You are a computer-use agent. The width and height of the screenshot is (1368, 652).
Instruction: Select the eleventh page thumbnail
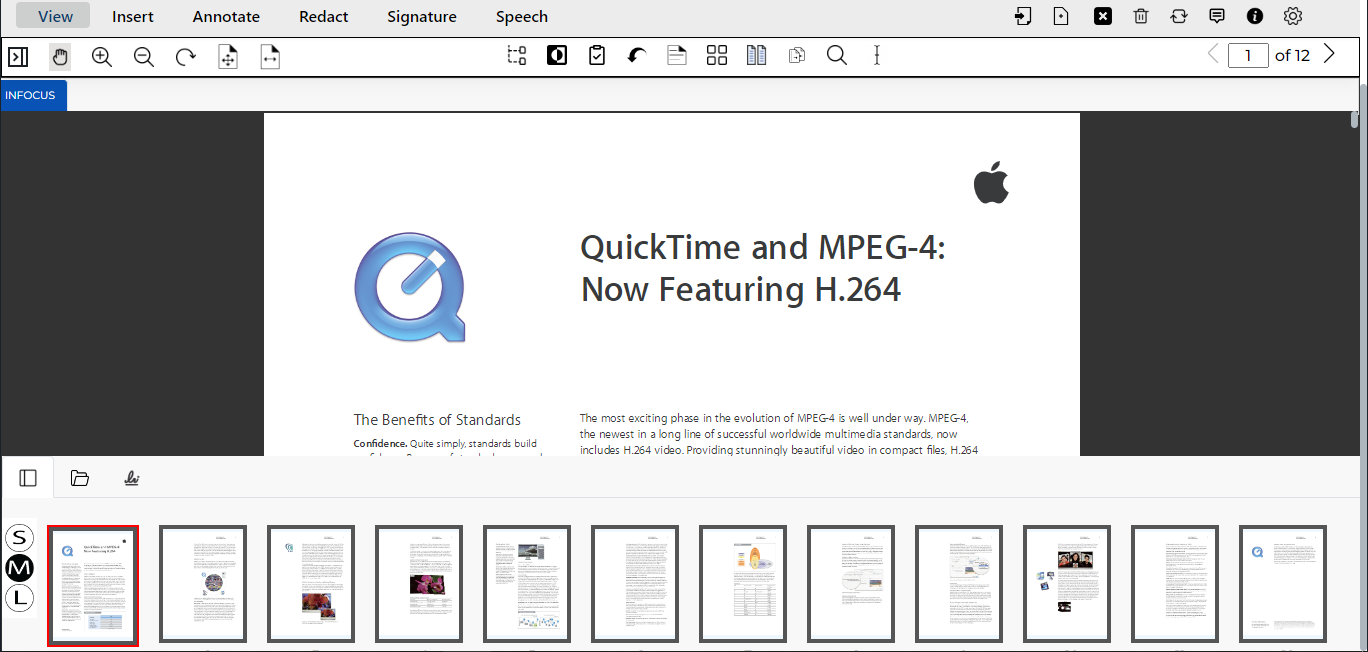pos(1175,585)
